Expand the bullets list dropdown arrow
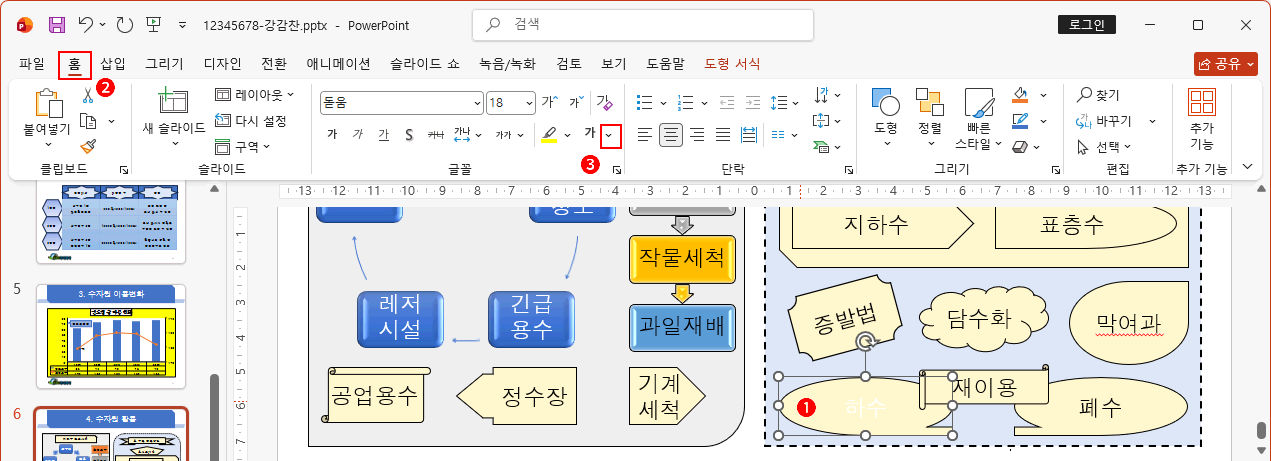This screenshot has width=1271, height=461. click(x=663, y=102)
